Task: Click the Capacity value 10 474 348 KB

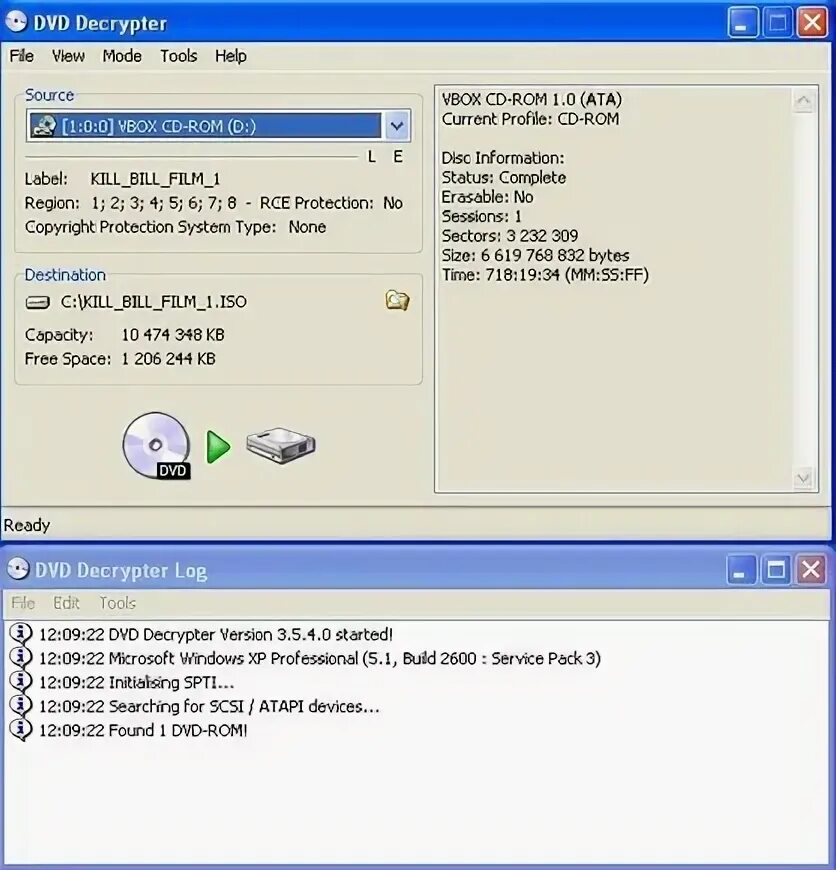Action: 173,335
